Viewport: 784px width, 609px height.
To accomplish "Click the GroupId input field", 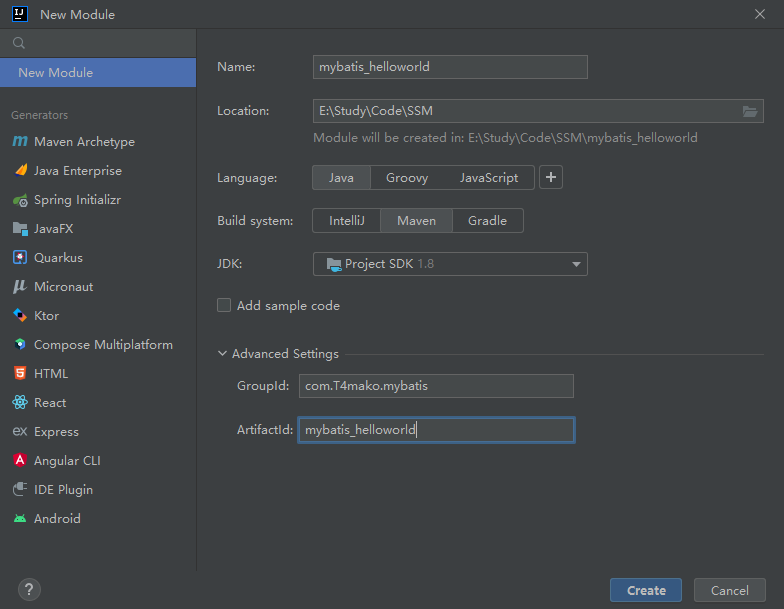I will pyautogui.click(x=436, y=386).
